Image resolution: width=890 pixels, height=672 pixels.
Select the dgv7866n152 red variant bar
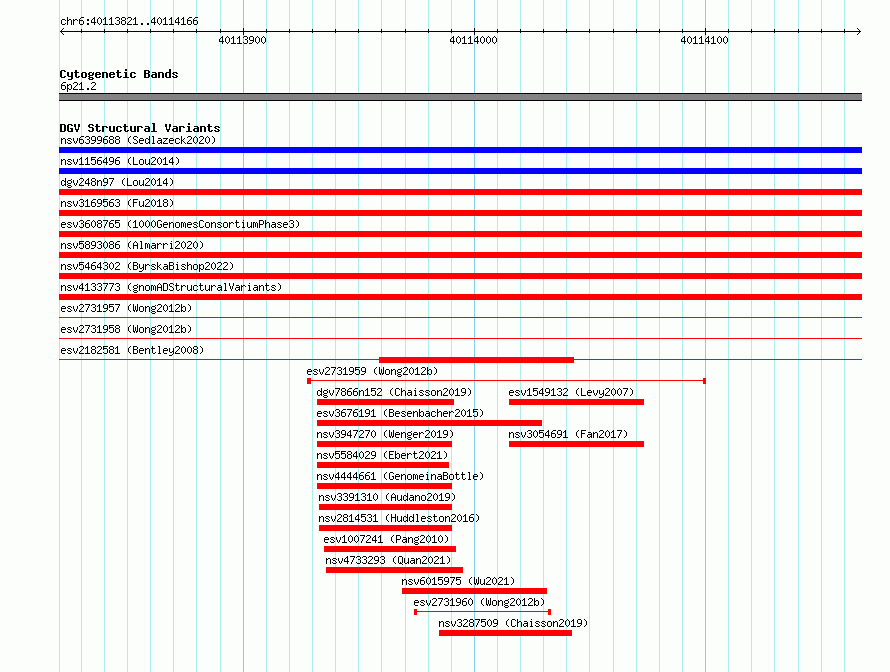coord(385,402)
